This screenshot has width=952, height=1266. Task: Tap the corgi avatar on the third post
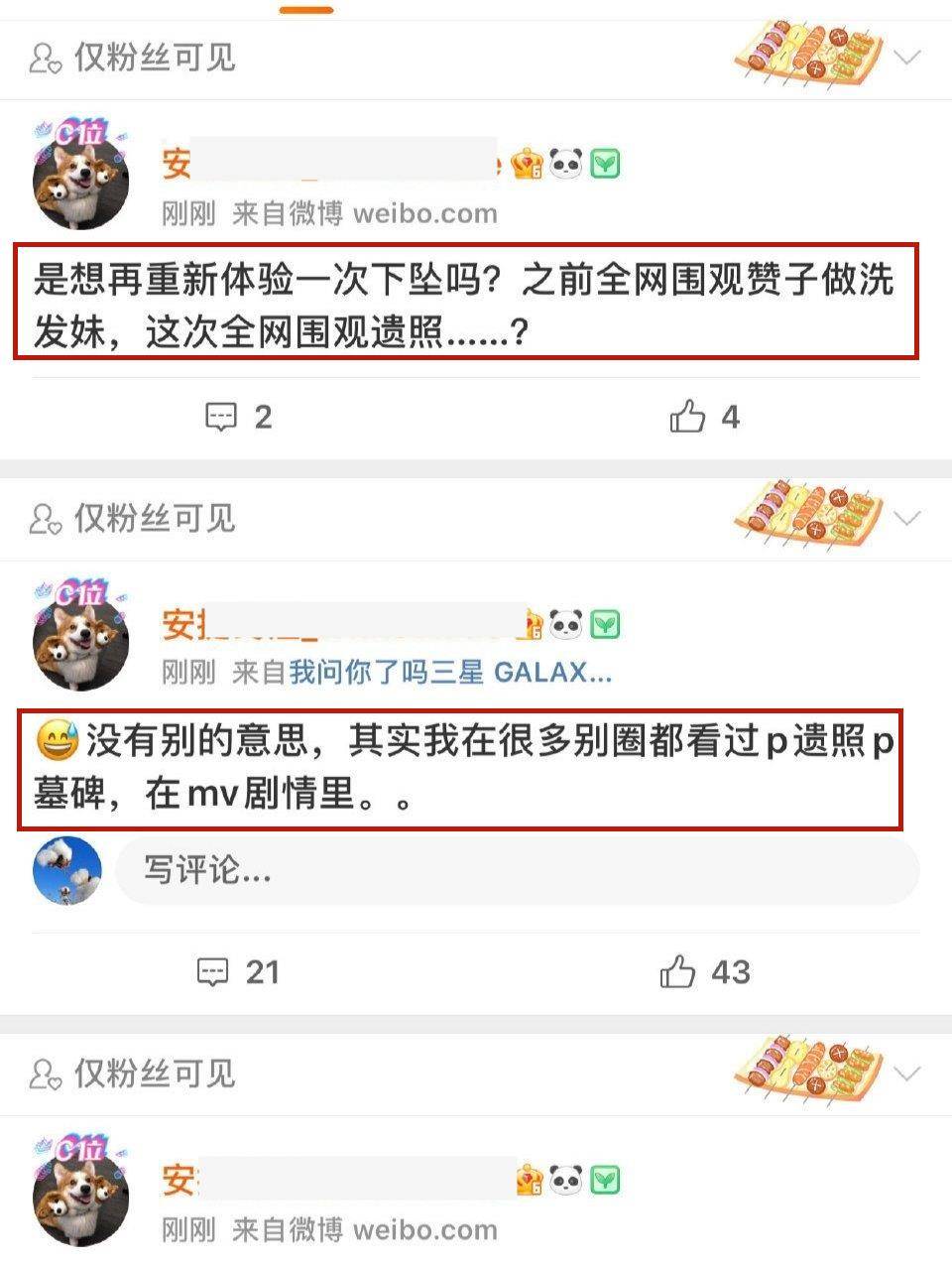80,1193
